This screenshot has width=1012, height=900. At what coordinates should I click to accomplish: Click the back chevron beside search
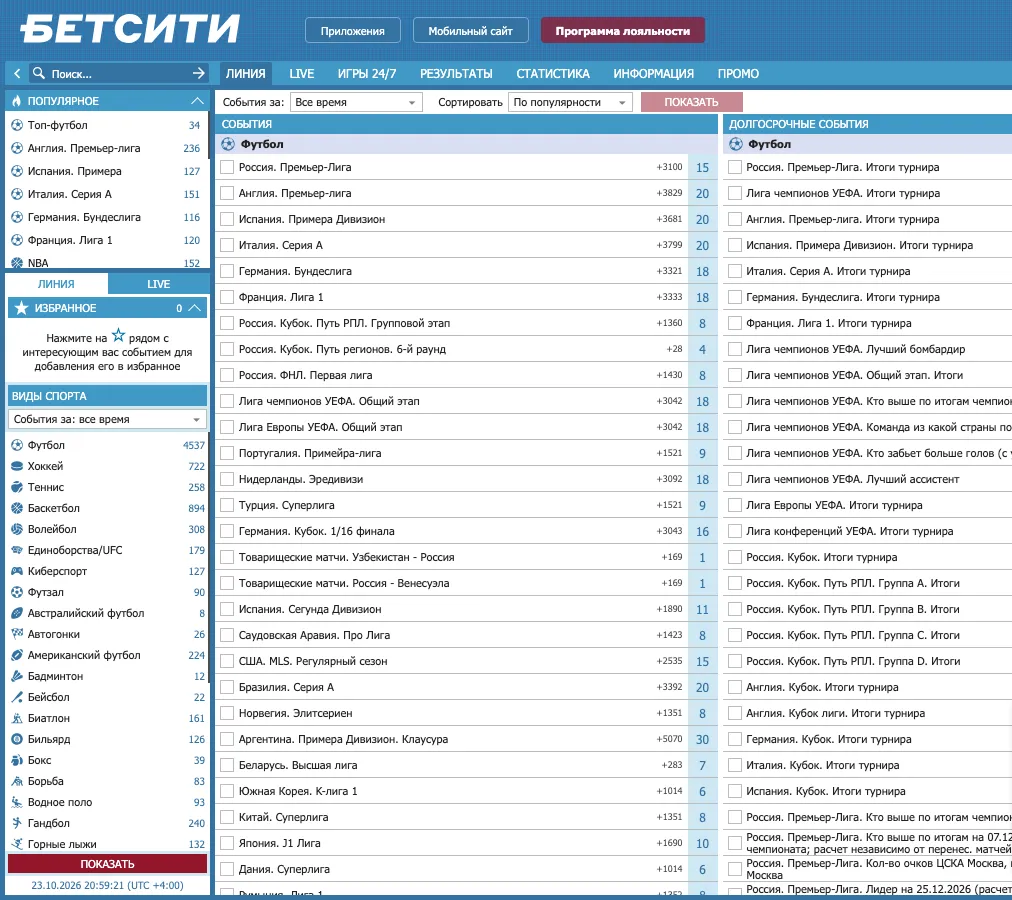pos(17,74)
